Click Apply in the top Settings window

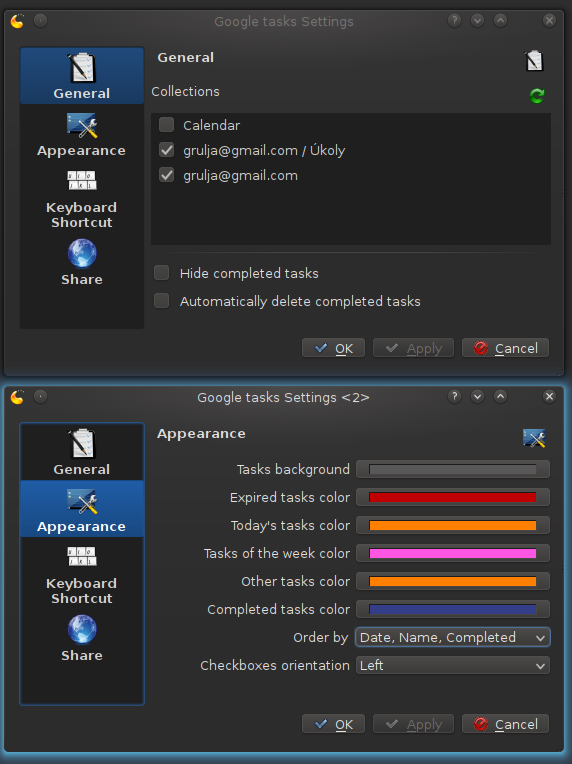(x=413, y=348)
